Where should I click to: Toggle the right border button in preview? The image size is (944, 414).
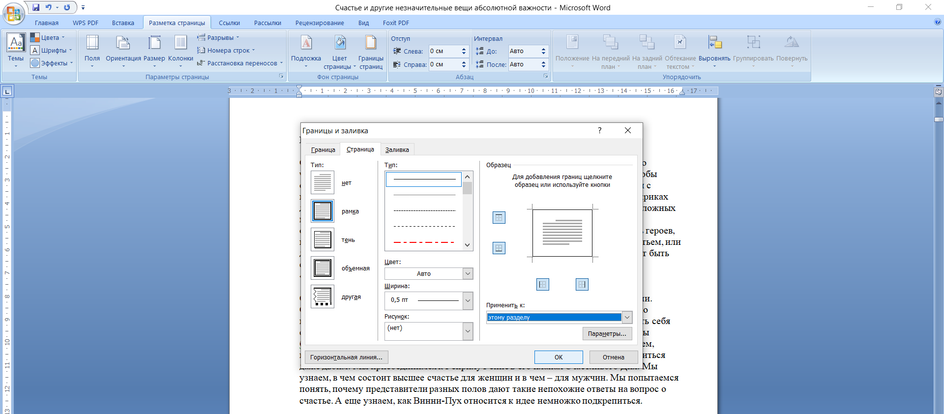(582, 284)
